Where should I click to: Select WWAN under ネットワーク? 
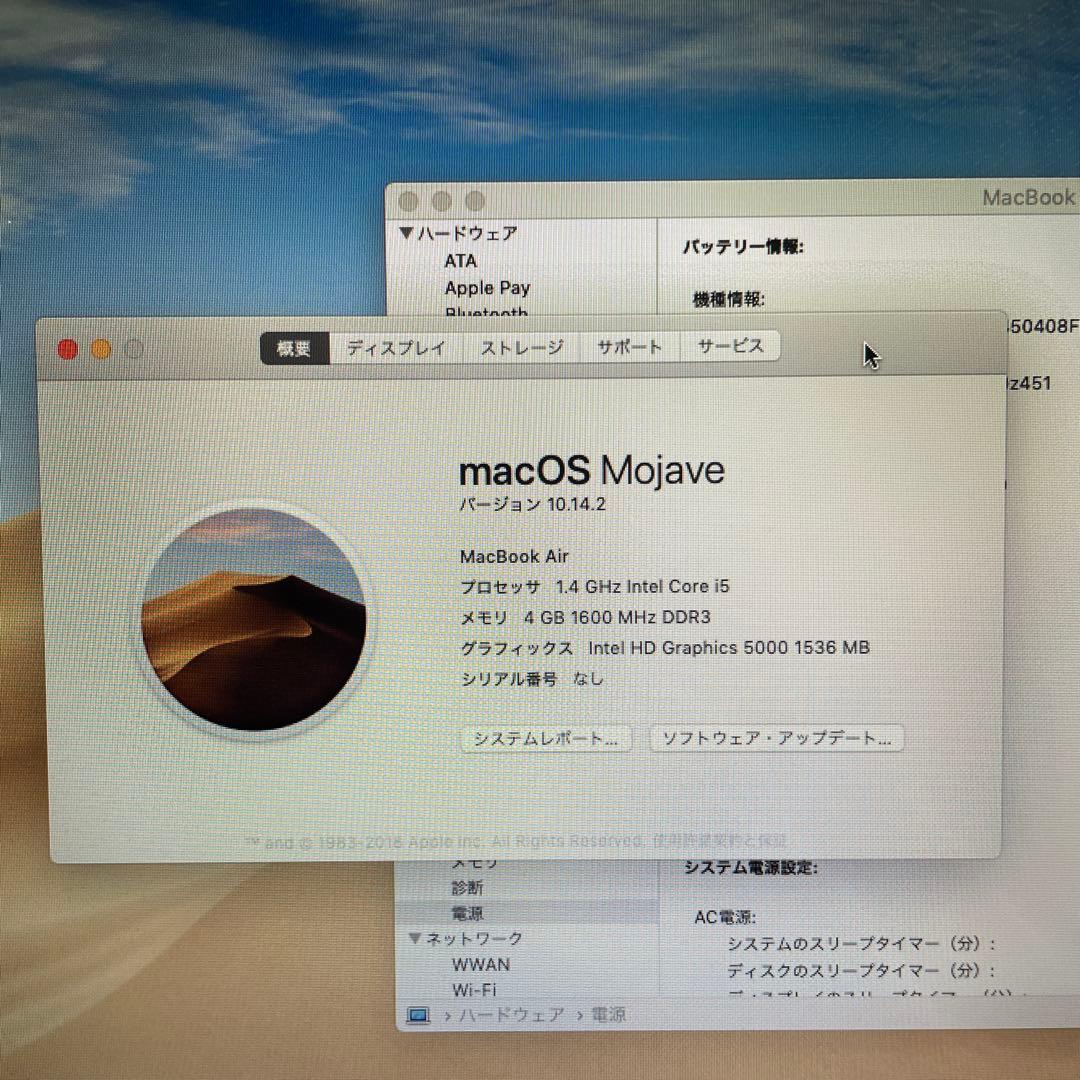(x=481, y=964)
